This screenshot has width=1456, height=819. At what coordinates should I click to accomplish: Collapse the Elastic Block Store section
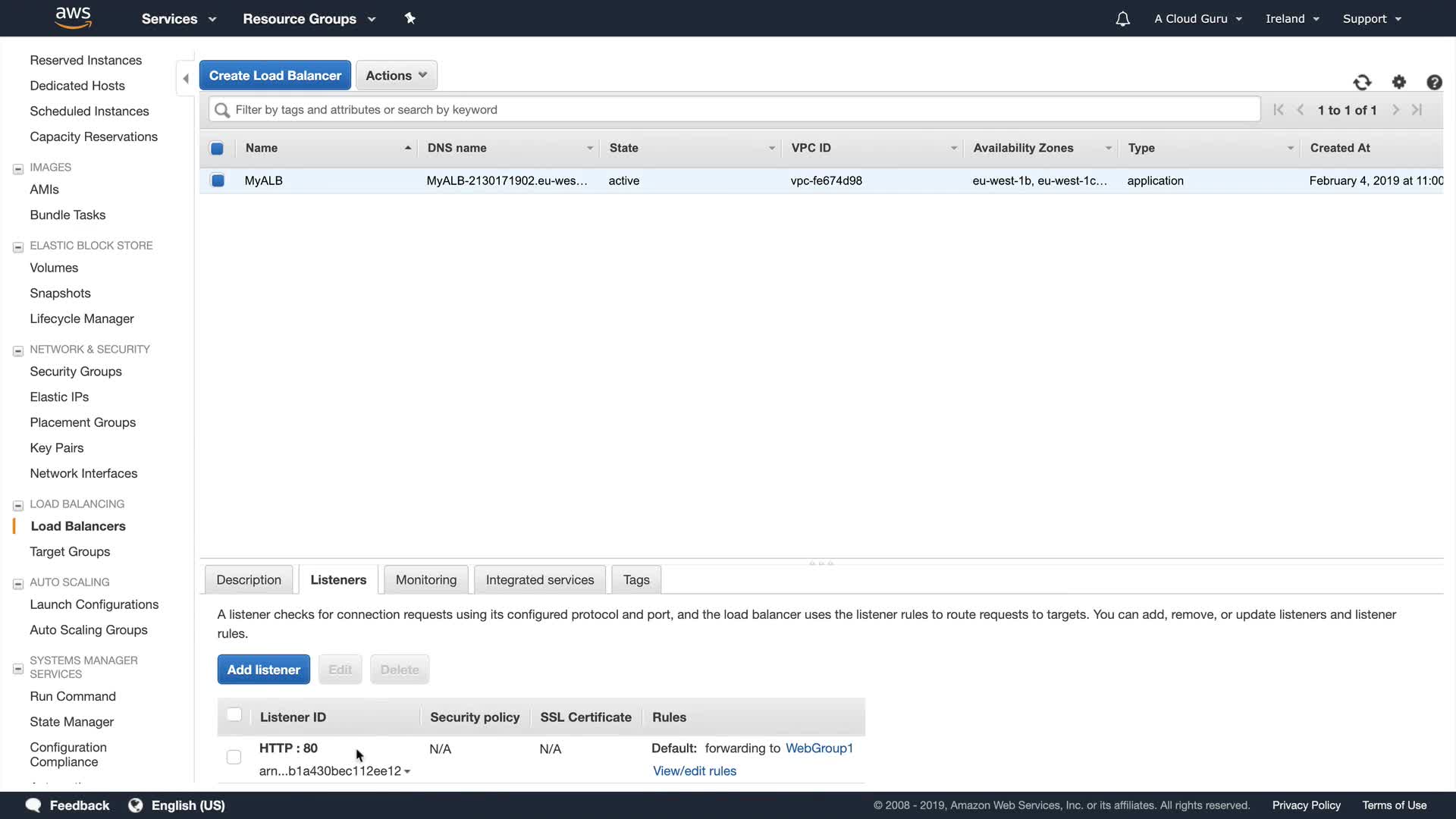18,247
